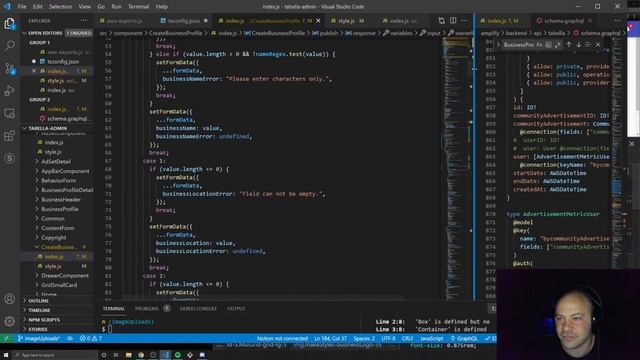Screen dimensions: 640x360
Task: Toggle find in selection icon
Action: tap(588, 44)
